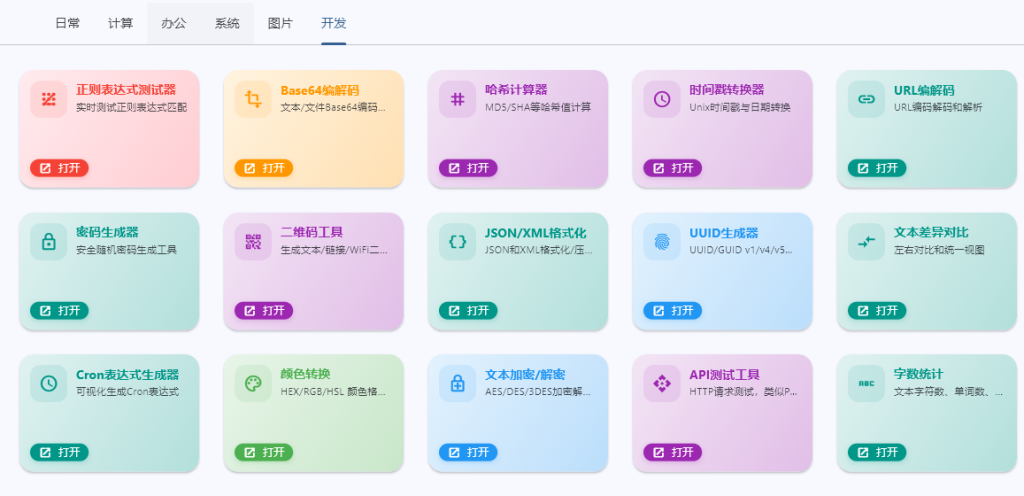1024x496 pixels.
Task: Click the Base64 crop-style orange icon
Action: 253,99
